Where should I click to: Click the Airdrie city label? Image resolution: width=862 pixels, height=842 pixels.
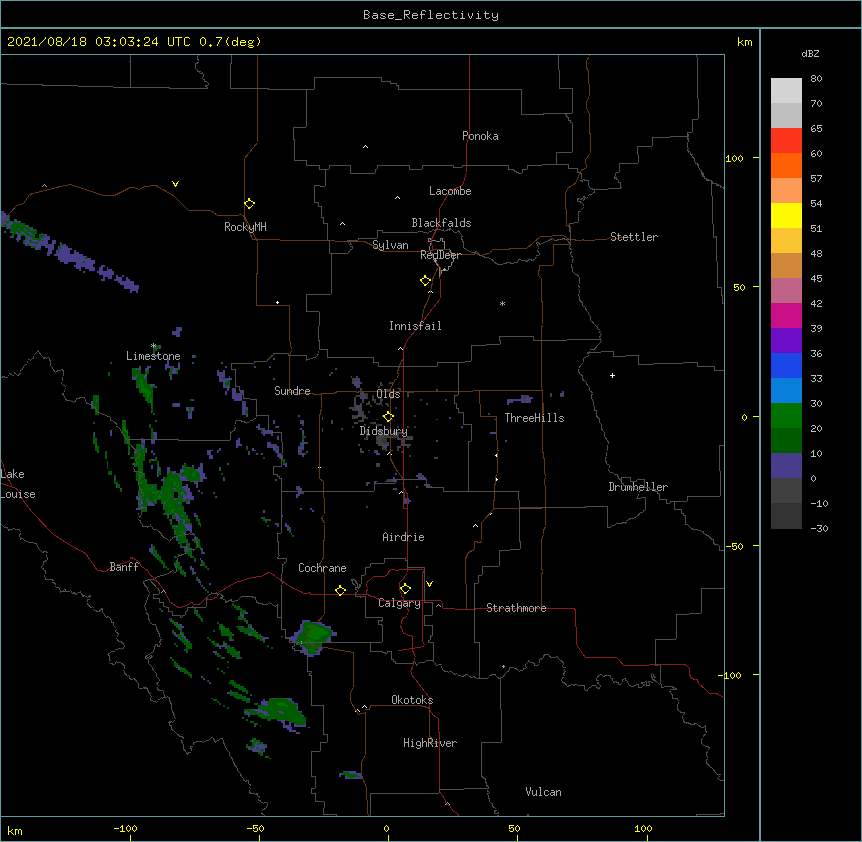tap(404, 537)
